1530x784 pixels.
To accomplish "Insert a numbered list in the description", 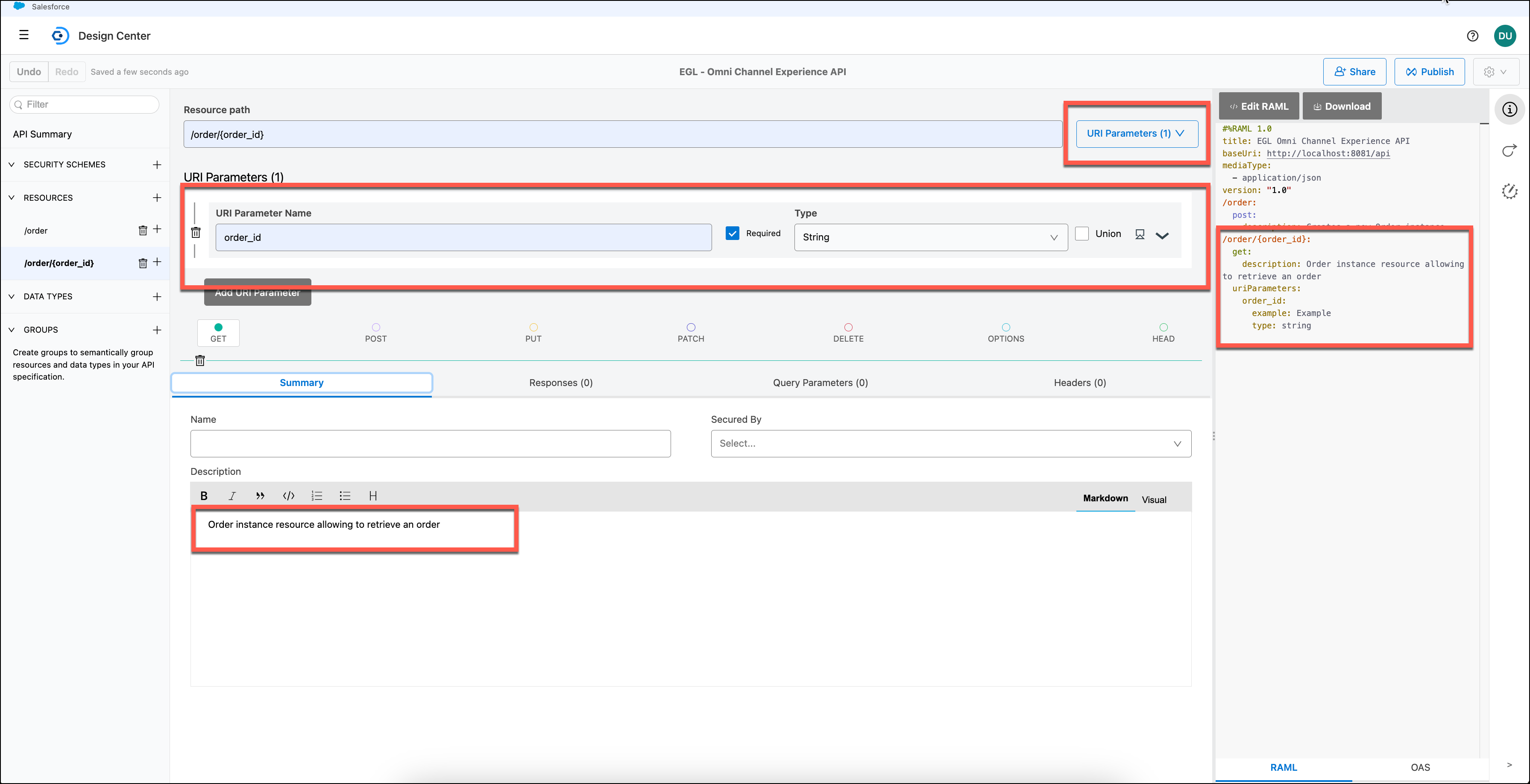I will click(x=317, y=496).
